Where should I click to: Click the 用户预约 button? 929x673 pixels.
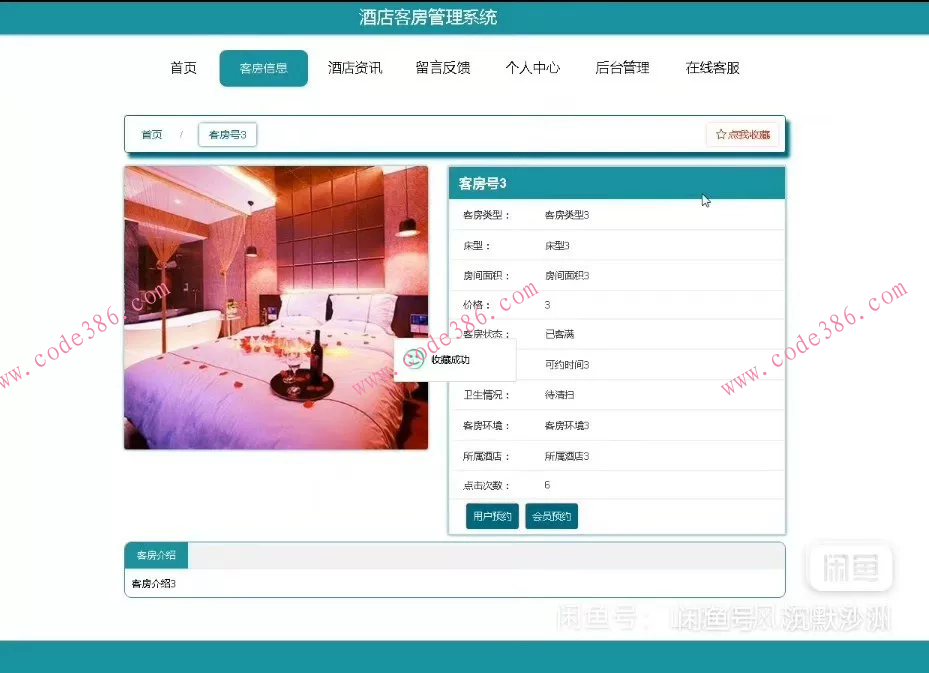point(491,516)
